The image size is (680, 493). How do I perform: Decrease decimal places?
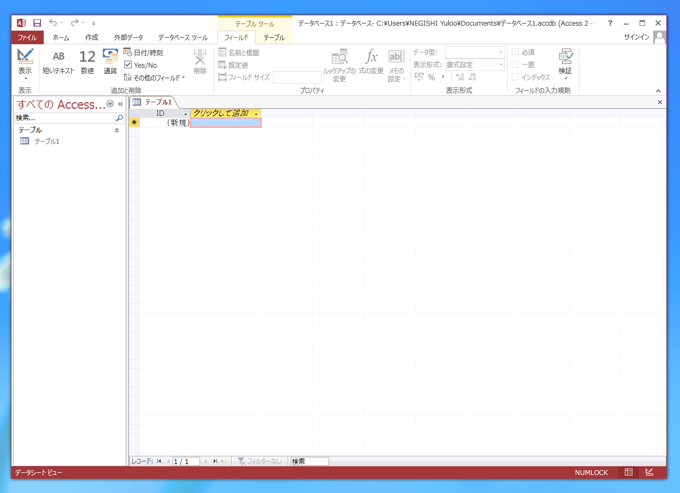point(473,77)
